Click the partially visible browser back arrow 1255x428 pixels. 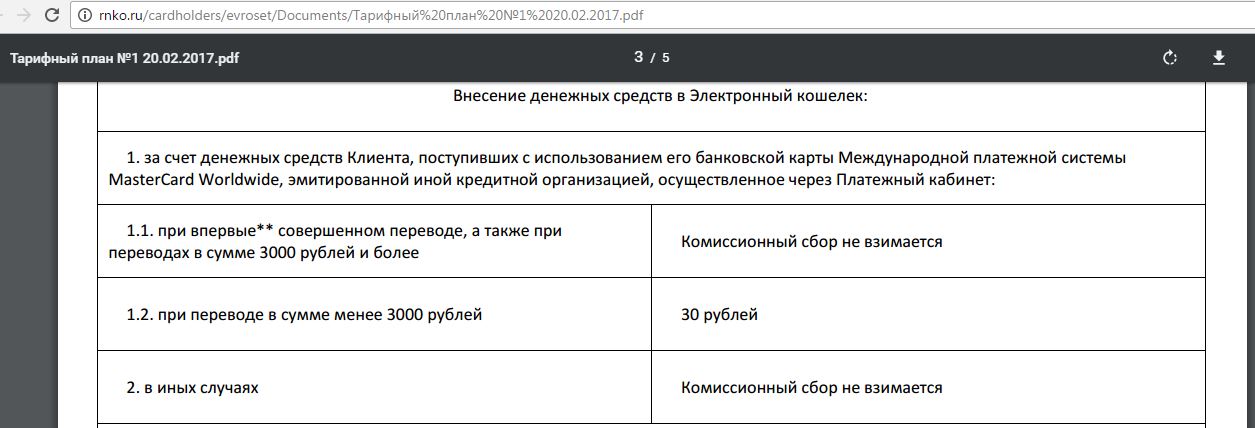(4, 15)
